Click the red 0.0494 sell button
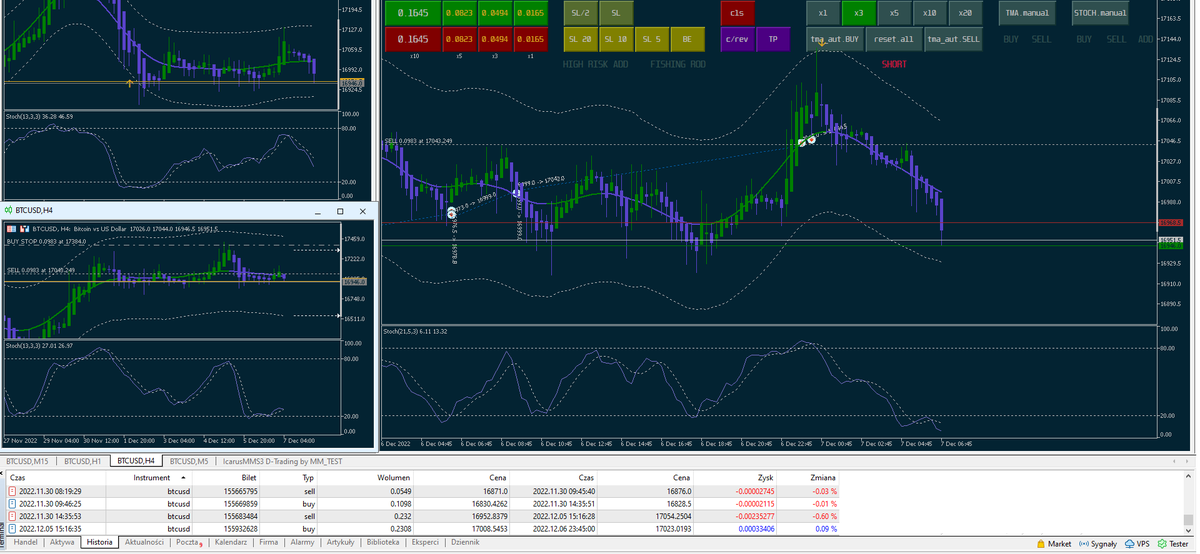The height and width of the screenshot is (554, 1200). [495, 39]
